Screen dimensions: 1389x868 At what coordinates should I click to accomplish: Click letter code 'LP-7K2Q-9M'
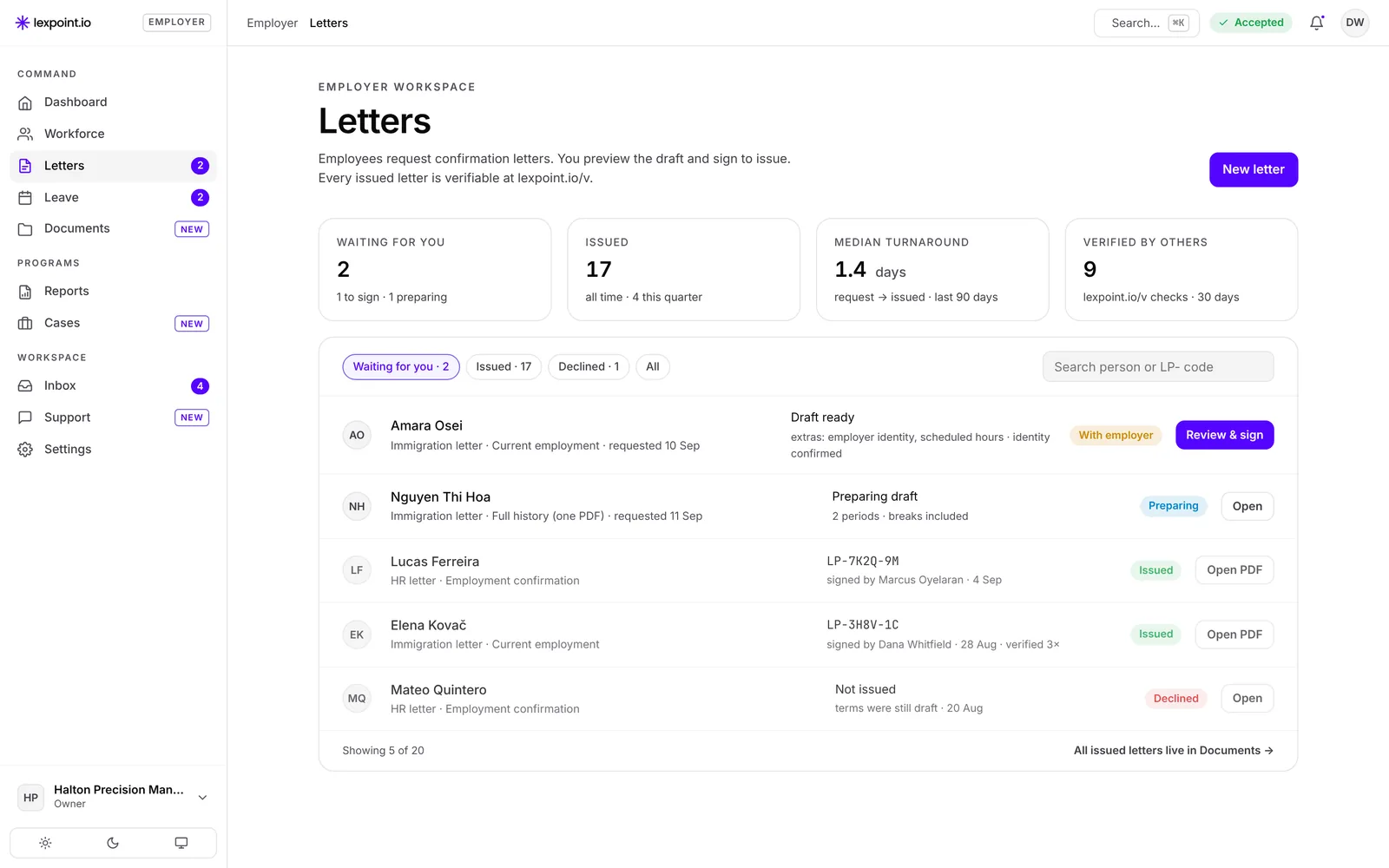point(862,562)
